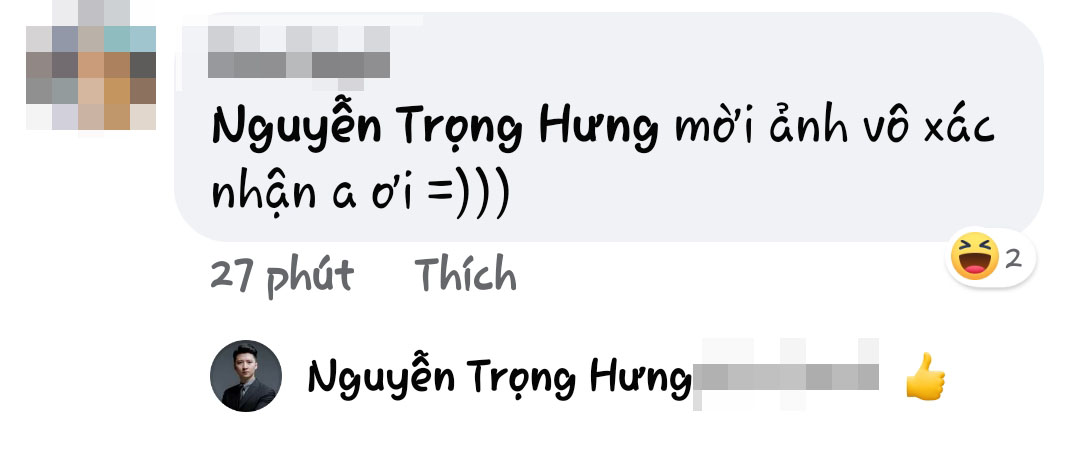
Task: Click the Haha laughing reaction emoji
Action: [975, 256]
